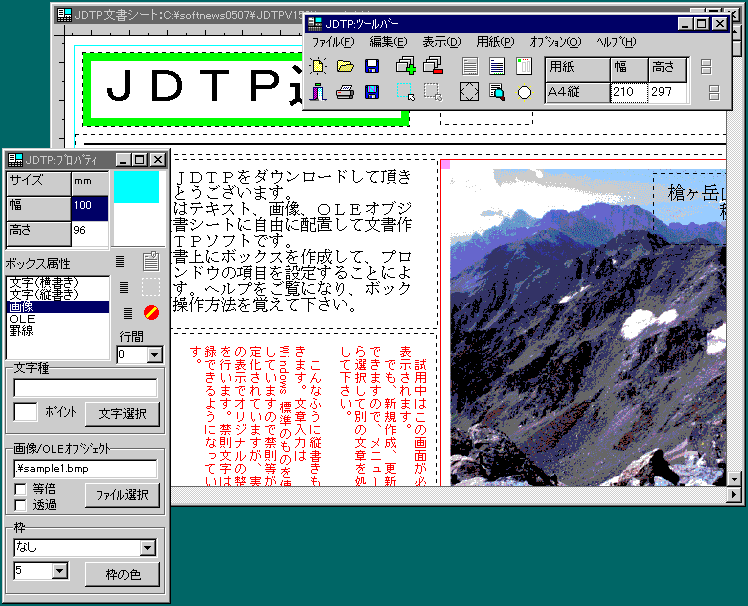Click the remove box icon with red minus

click(x=433, y=66)
